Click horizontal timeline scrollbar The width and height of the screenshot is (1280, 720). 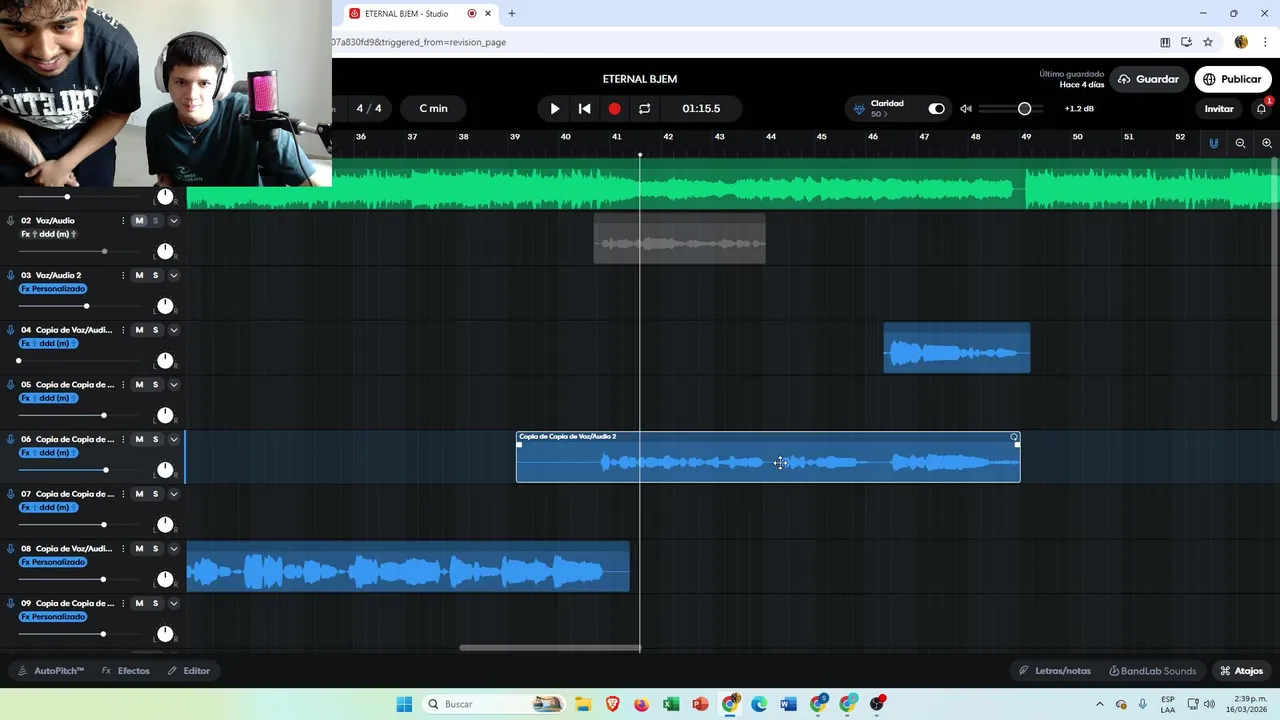[550, 648]
